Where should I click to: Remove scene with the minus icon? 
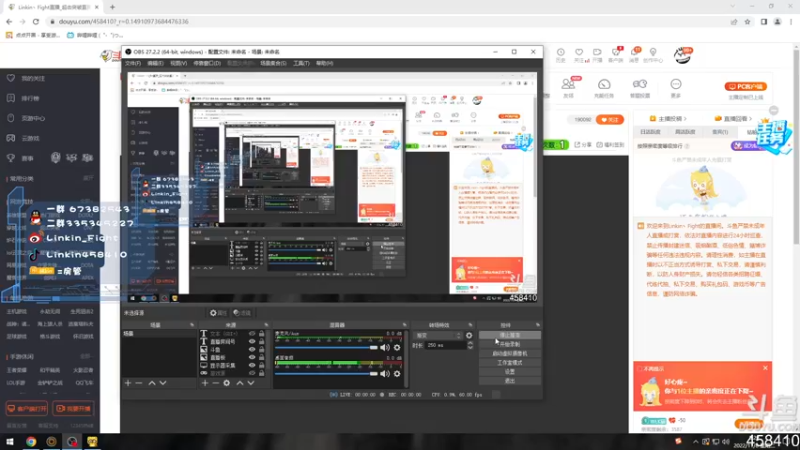[x=139, y=383]
